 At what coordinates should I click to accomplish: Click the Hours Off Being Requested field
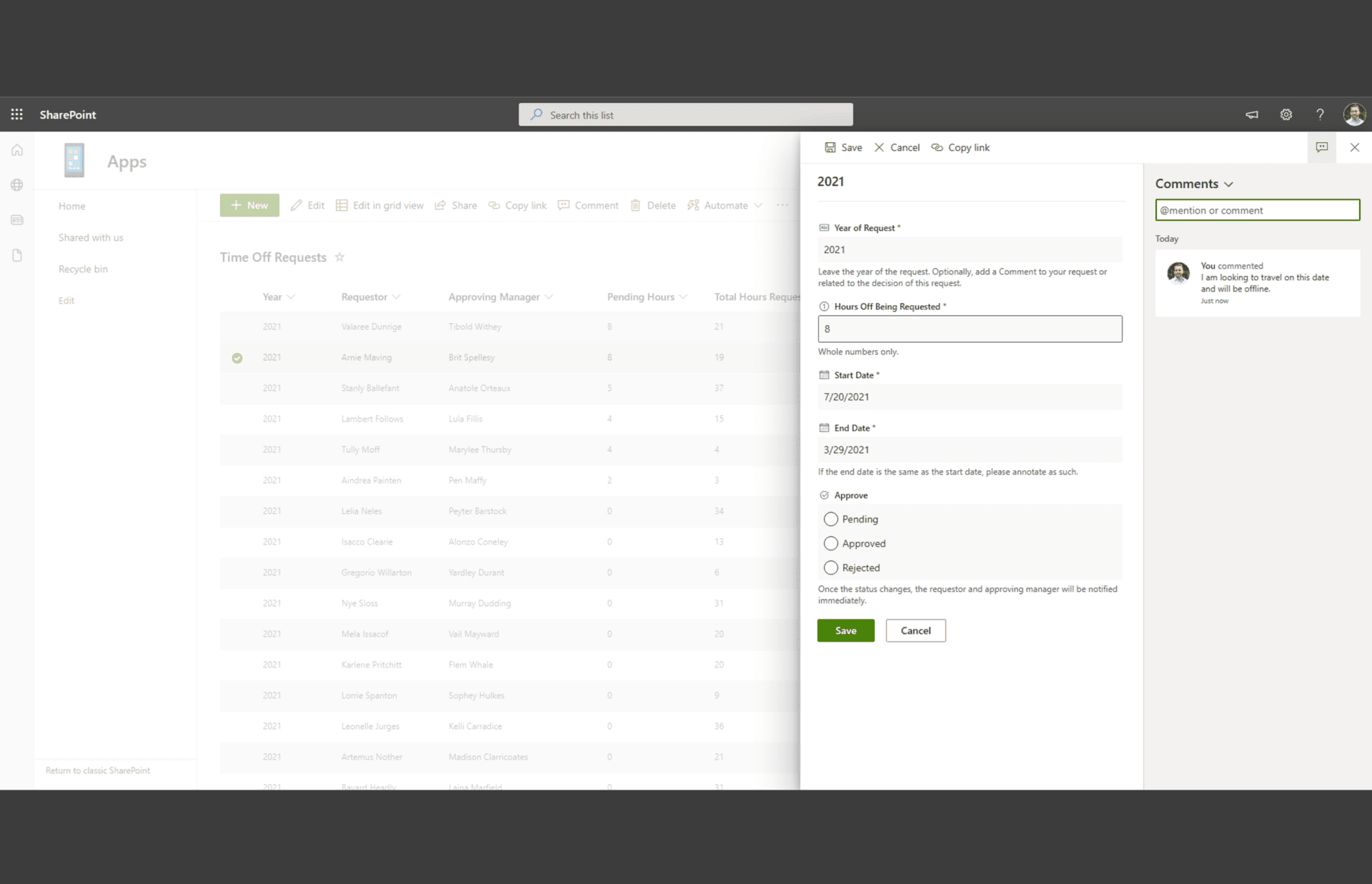tap(970, 329)
